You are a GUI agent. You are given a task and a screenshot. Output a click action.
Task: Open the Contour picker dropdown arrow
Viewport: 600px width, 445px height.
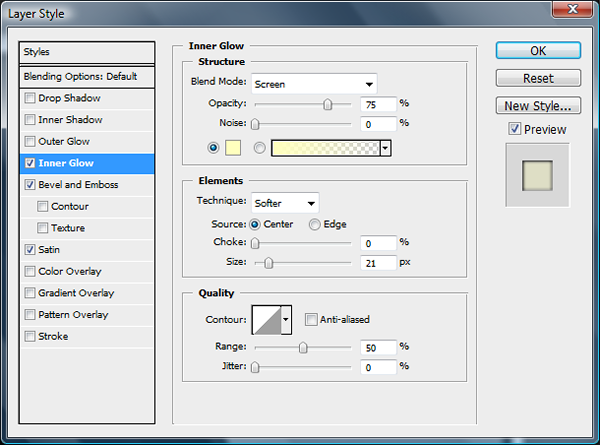click(285, 320)
